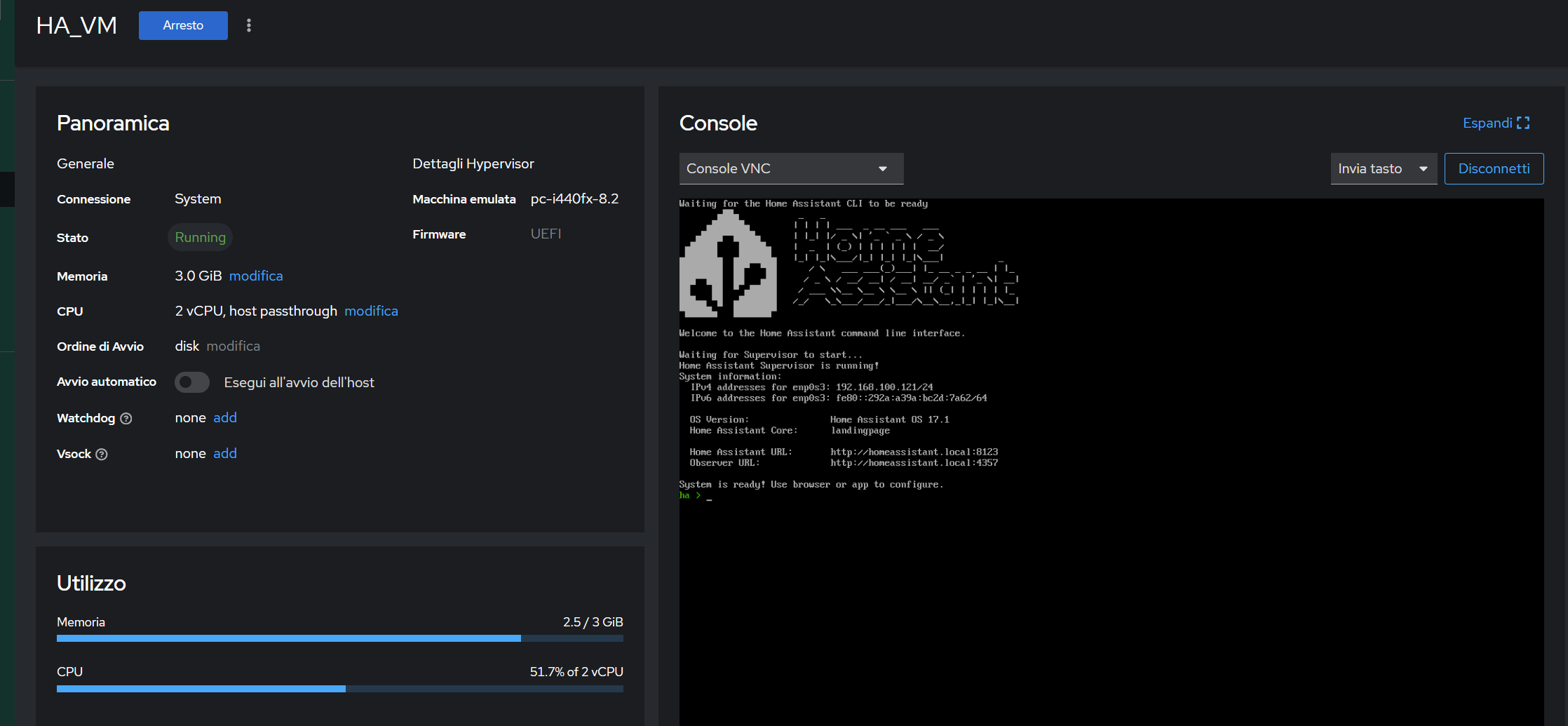Click the Watchdog help question icon

pyautogui.click(x=126, y=419)
